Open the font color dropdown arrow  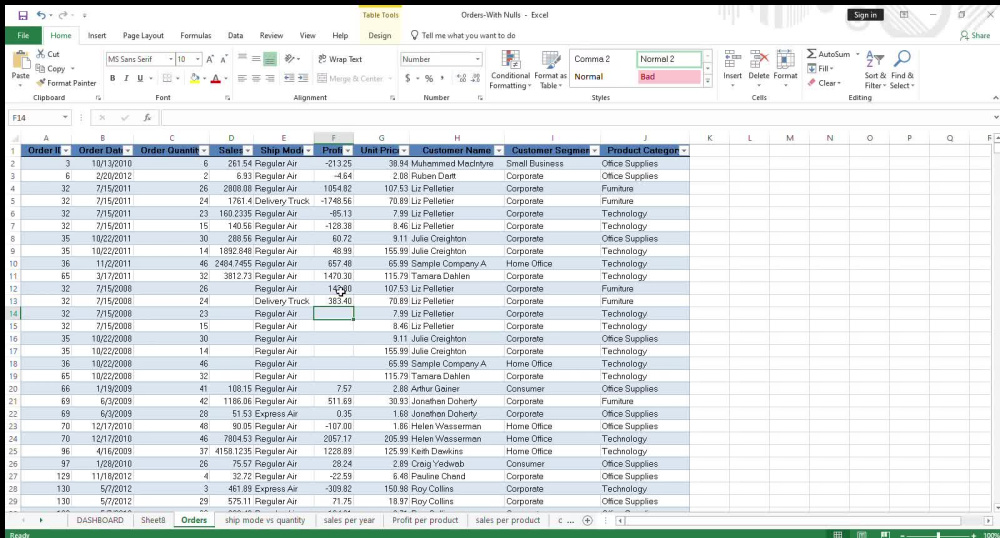pos(226,78)
